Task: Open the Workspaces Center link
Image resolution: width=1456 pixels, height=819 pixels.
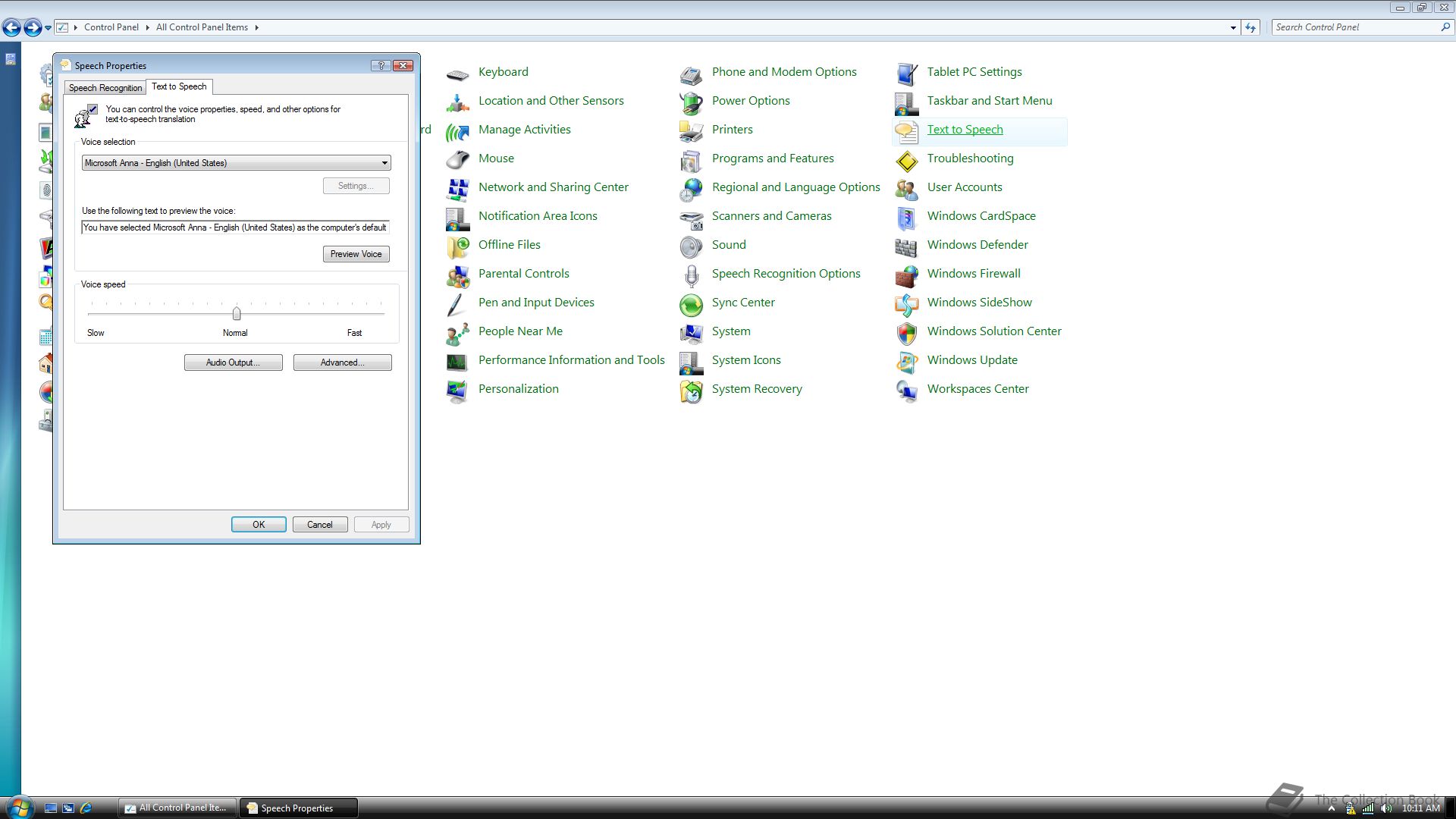Action: pyautogui.click(x=977, y=389)
